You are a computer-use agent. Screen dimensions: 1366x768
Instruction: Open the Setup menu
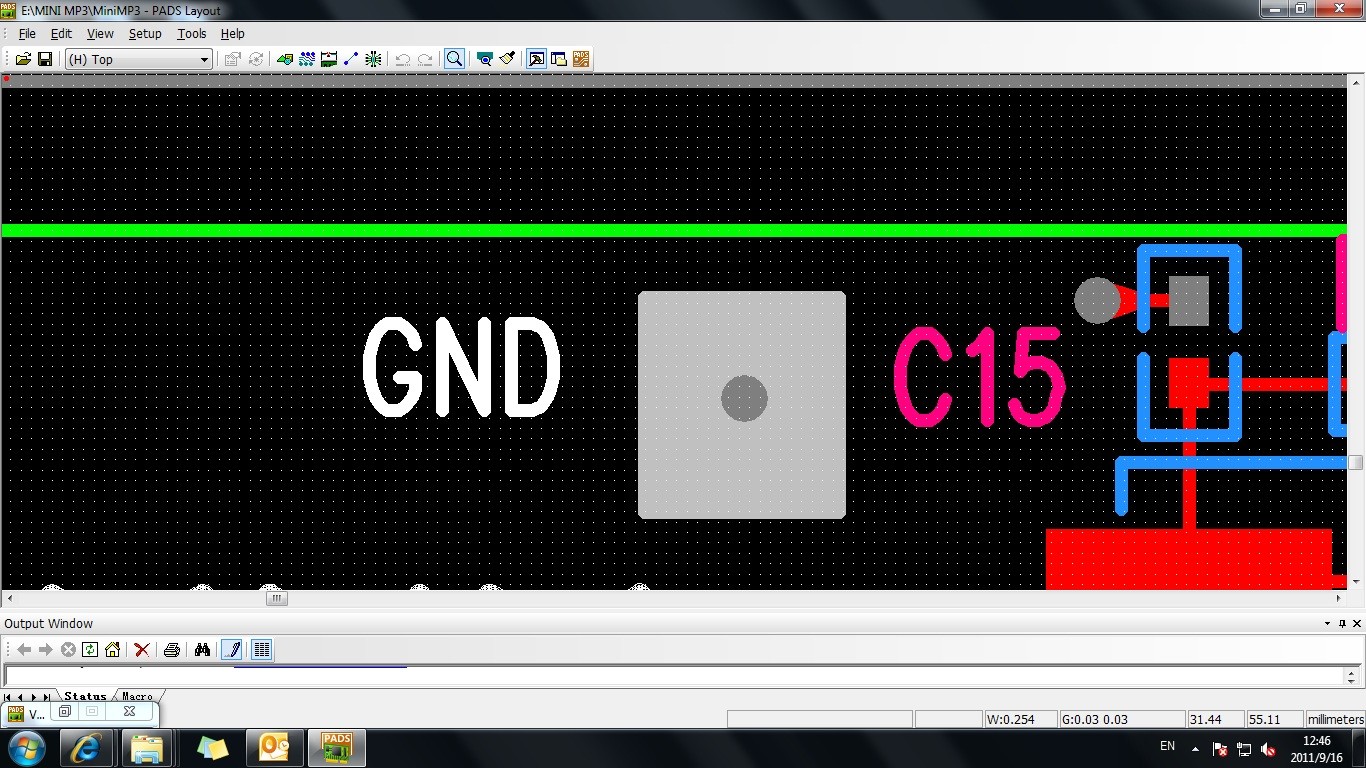pos(145,33)
